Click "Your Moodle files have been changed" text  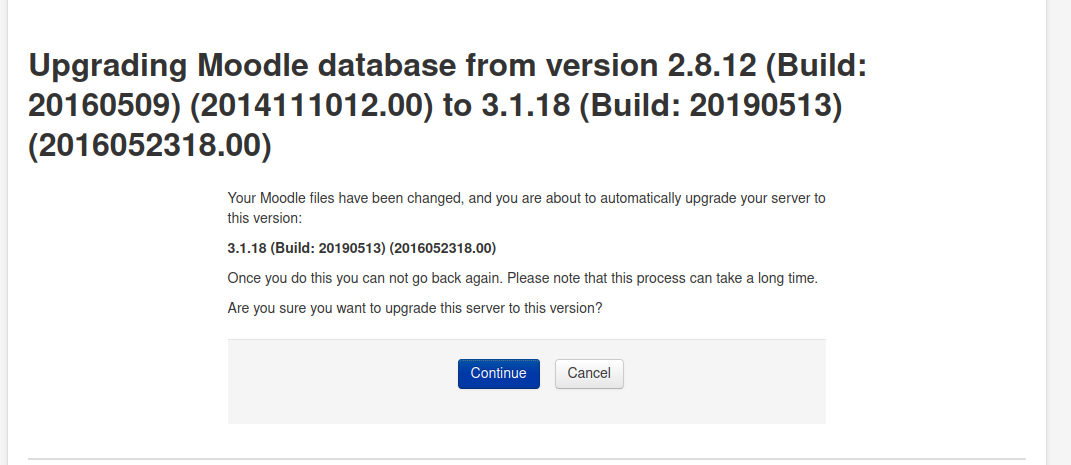[346, 199]
